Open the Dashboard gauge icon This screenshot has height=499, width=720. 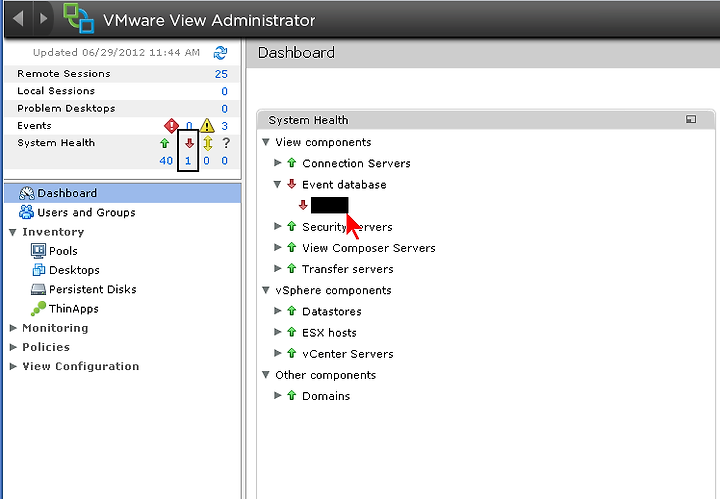click(x=27, y=193)
